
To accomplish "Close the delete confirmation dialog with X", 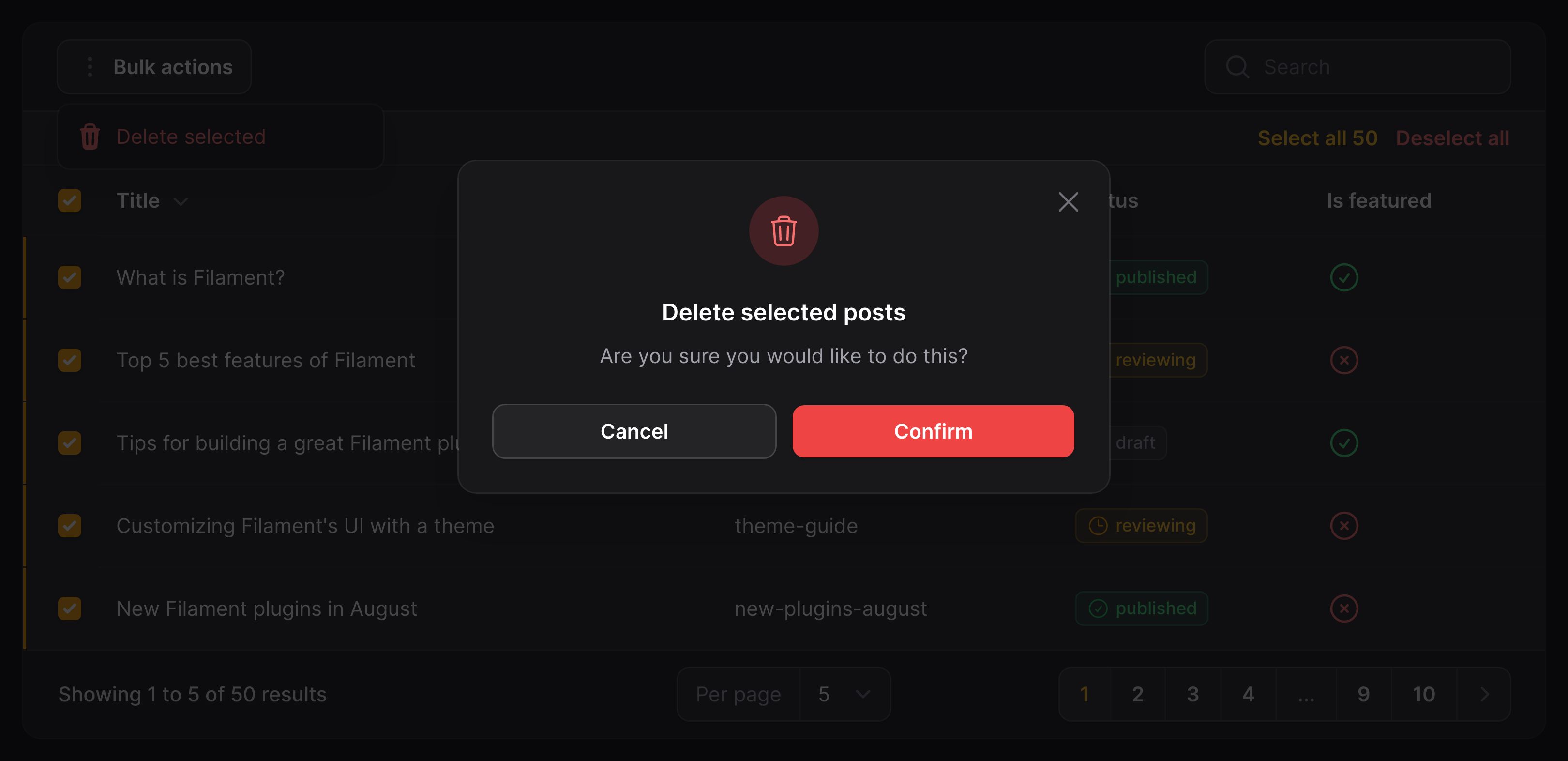I will tap(1068, 201).
